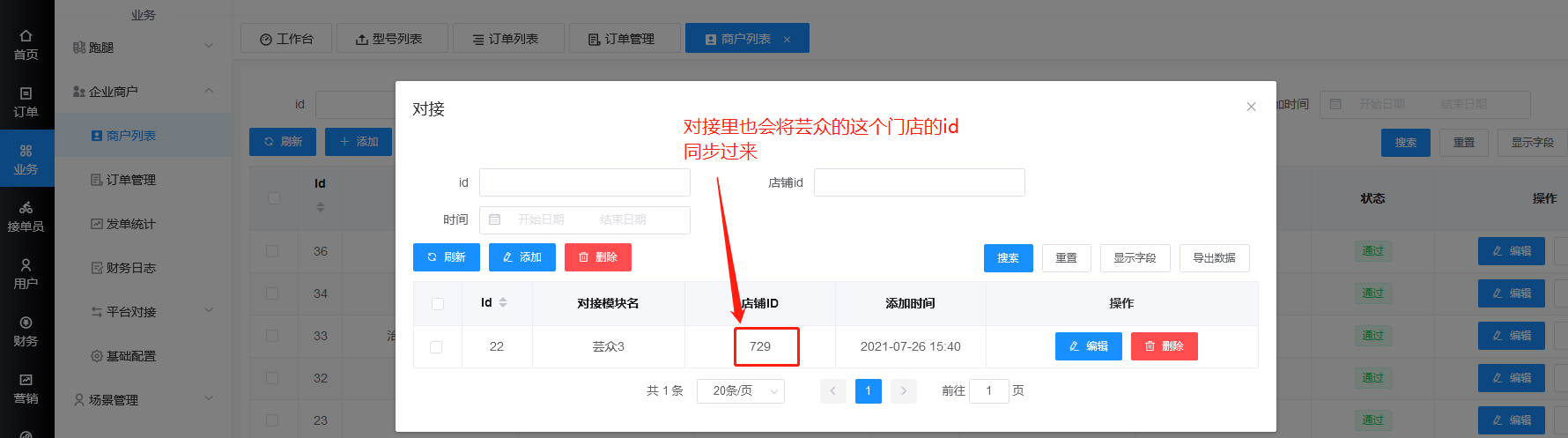Open the 用户 sidebar icon
The height and width of the screenshot is (438, 1568).
pos(26,274)
